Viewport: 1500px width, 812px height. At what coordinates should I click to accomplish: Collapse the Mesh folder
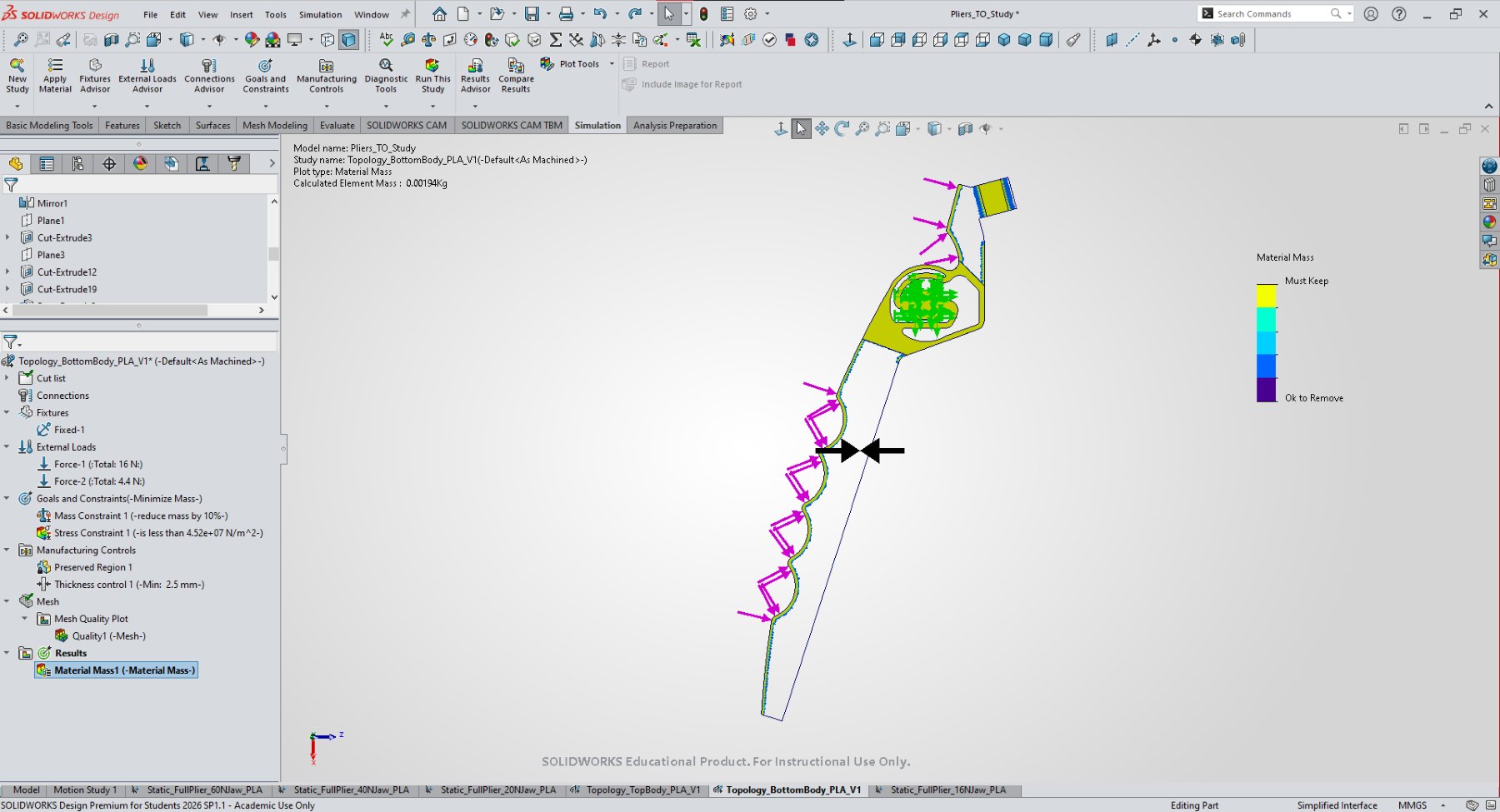pyautogui.click(x=7, y=601)
